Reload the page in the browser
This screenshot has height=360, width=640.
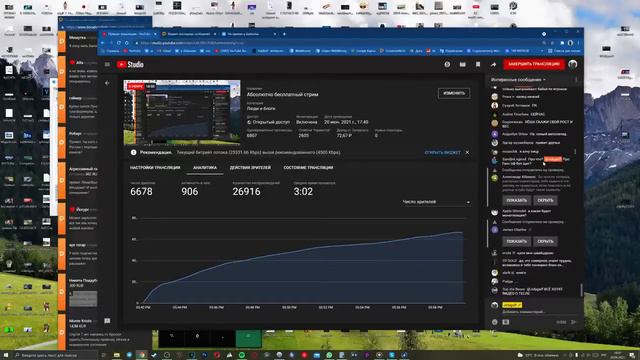tap(119, 43)
